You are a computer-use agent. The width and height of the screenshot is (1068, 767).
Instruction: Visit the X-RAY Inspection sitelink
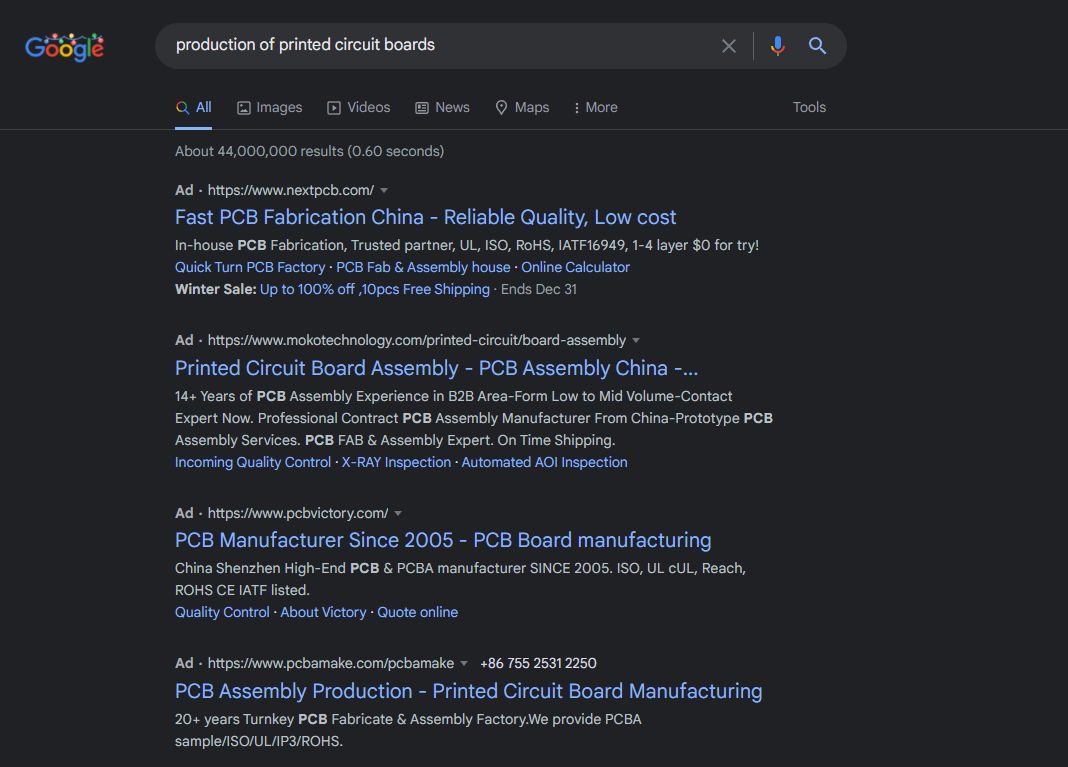point(396,463)
